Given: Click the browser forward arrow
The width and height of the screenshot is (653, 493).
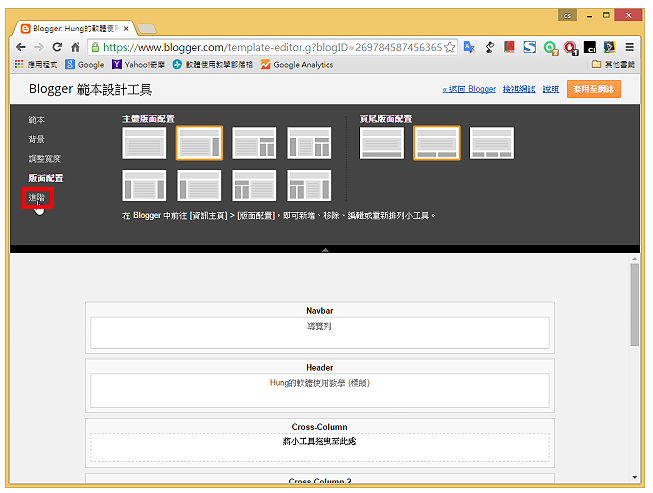Looking at the screenshot, I should point(39,47).
